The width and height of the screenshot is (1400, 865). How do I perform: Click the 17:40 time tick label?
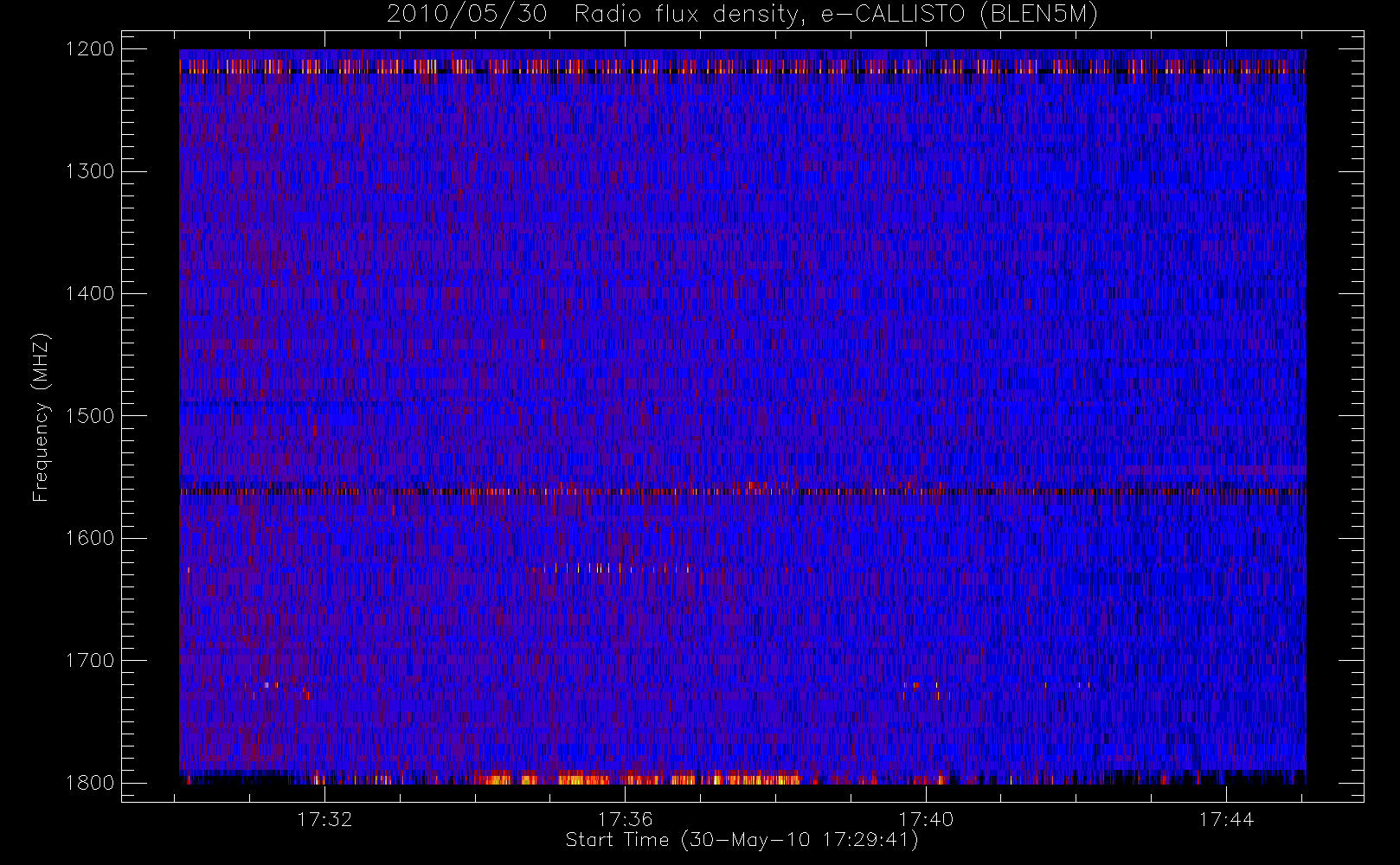tap(926, 819)
